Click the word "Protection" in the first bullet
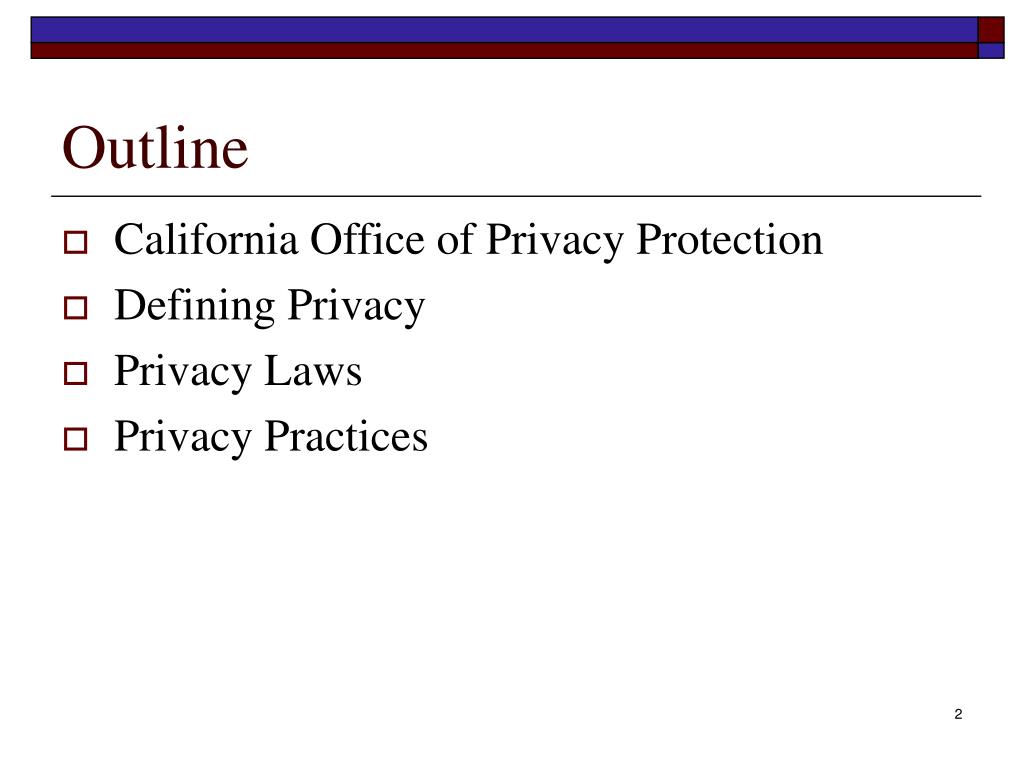Screen dimensions: 1024x768 (729, 239)
